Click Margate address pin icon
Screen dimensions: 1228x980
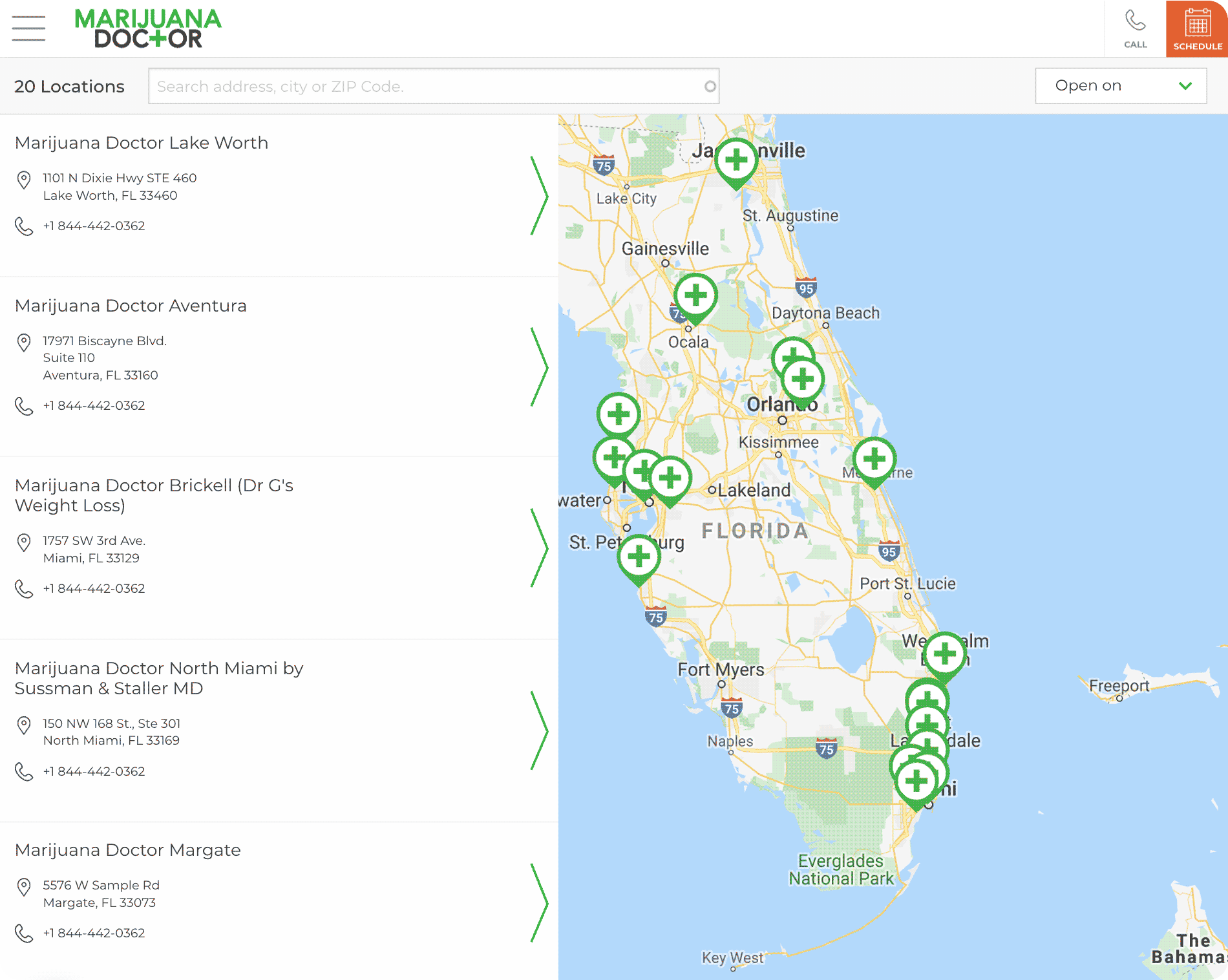tap(24, 887)
